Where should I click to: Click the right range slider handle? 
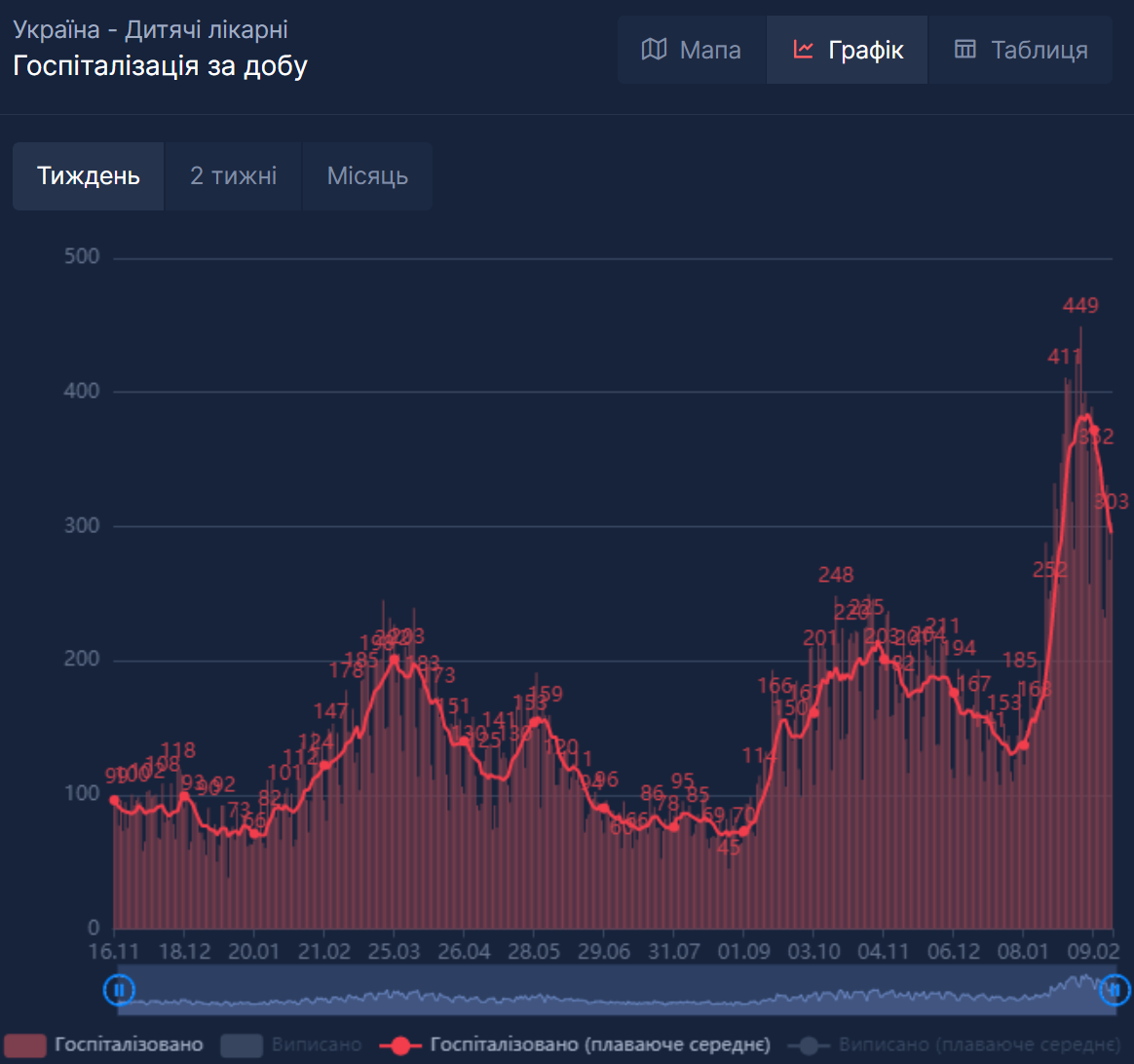click(x=1113, y=991)
